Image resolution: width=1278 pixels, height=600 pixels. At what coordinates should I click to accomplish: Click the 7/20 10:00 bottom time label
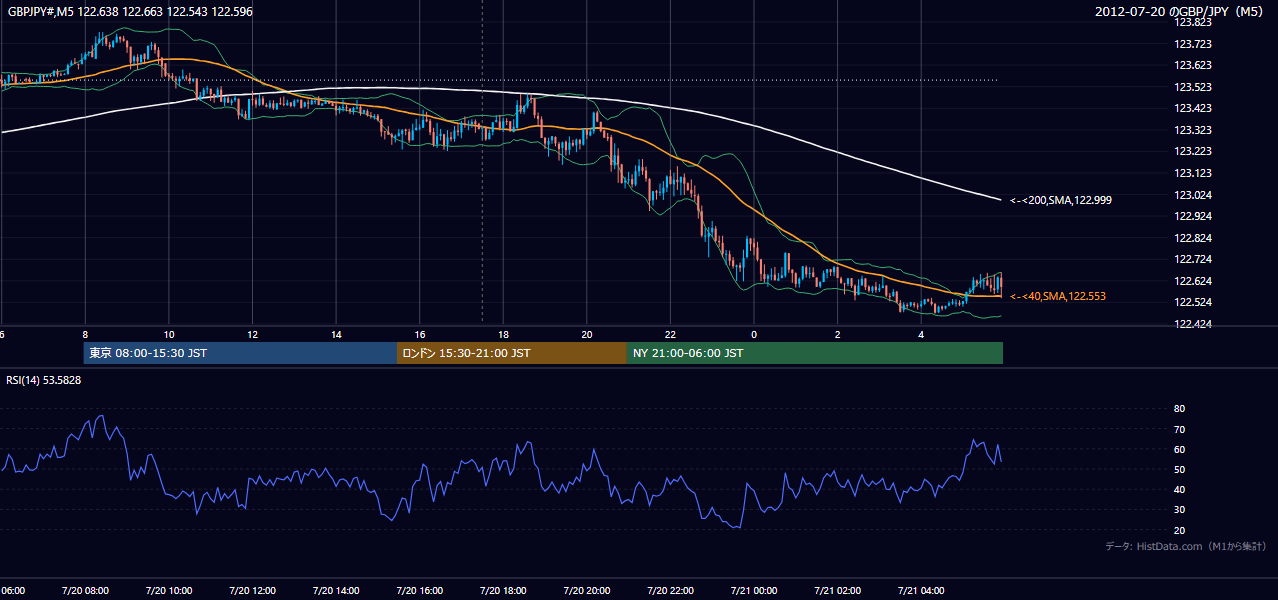point(168,590)
